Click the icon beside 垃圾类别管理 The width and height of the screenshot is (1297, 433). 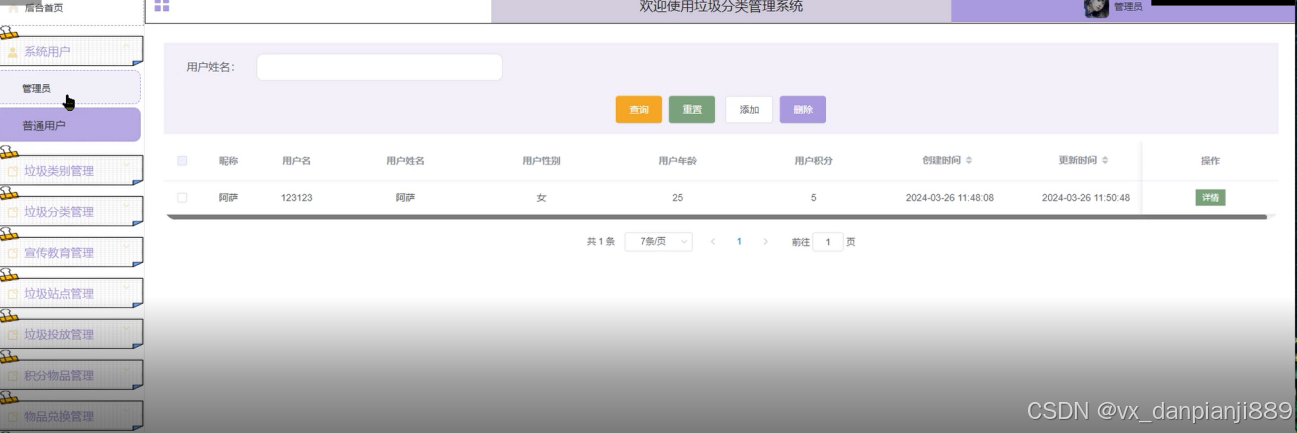tap(13, 171)
